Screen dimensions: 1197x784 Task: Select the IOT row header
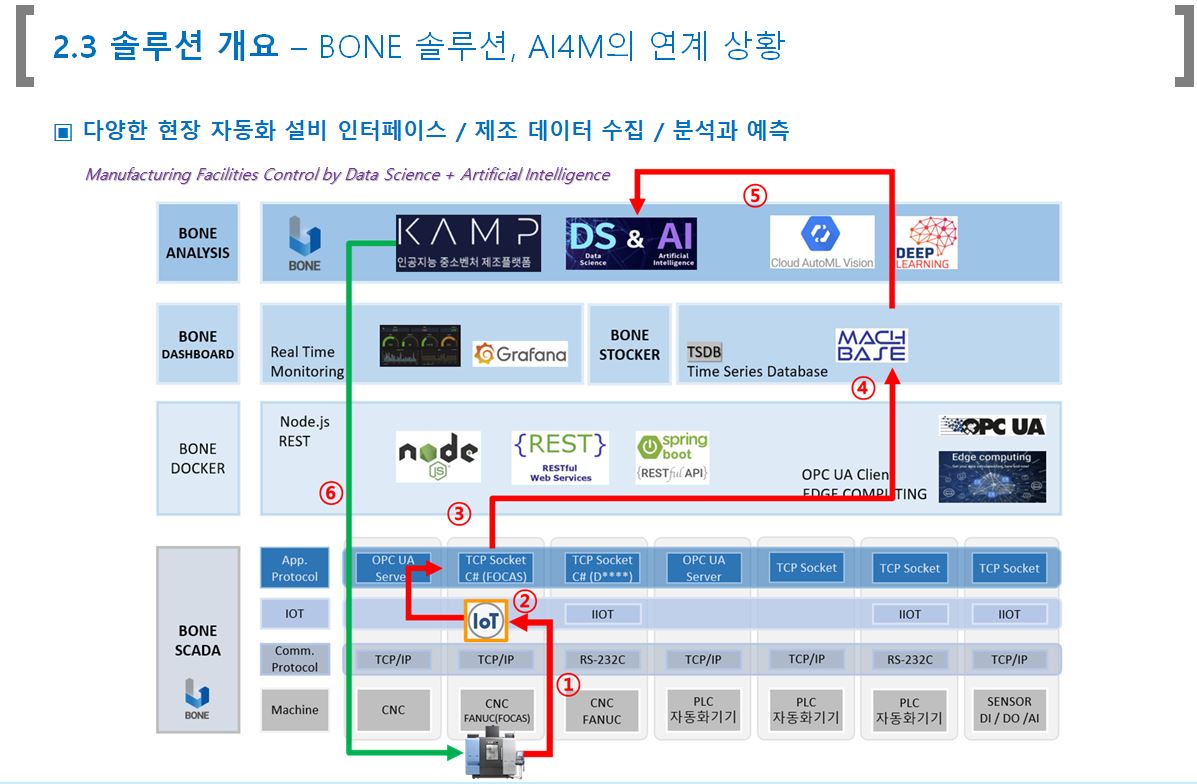[x=295, y=614]
